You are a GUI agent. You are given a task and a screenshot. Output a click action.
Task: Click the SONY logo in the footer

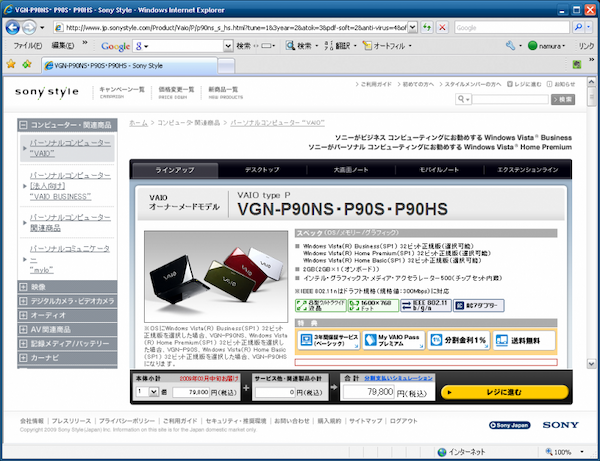pos(560,425)
